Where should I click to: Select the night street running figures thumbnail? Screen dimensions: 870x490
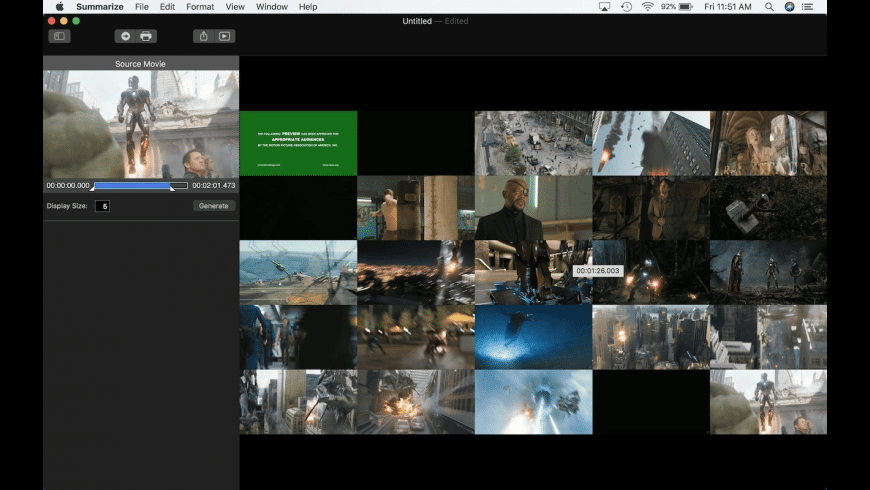(x=416, y=337)
